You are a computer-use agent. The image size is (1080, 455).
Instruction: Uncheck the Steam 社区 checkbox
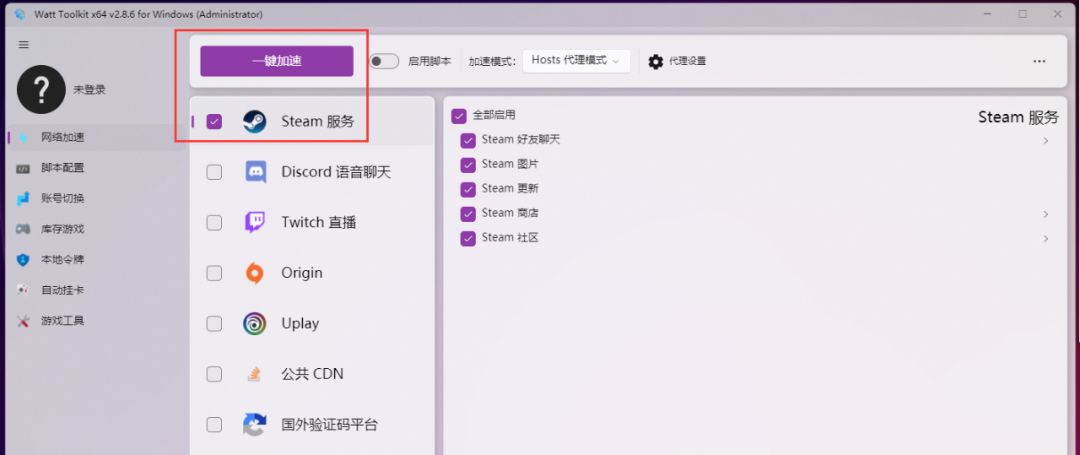pyautogui.click(x=468, y=238)
